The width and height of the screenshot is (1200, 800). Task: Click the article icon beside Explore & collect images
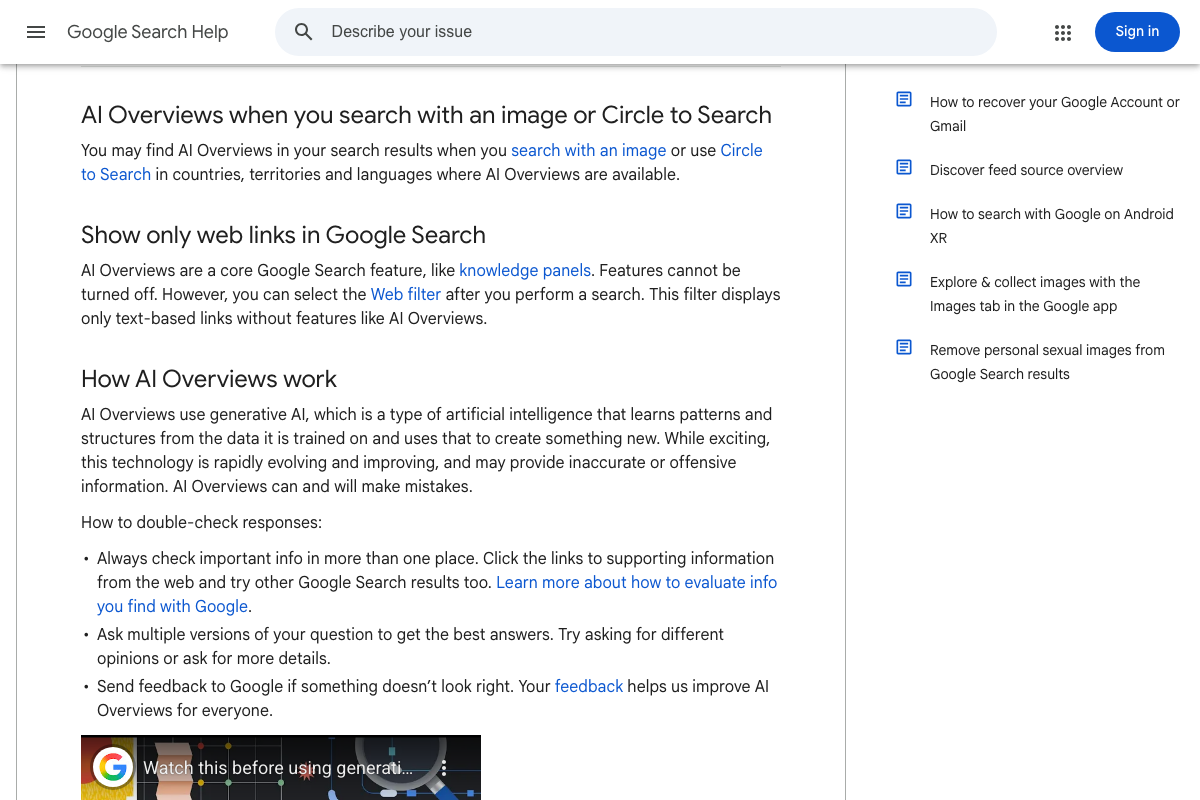pyautogui.click(x=904, y=279)
